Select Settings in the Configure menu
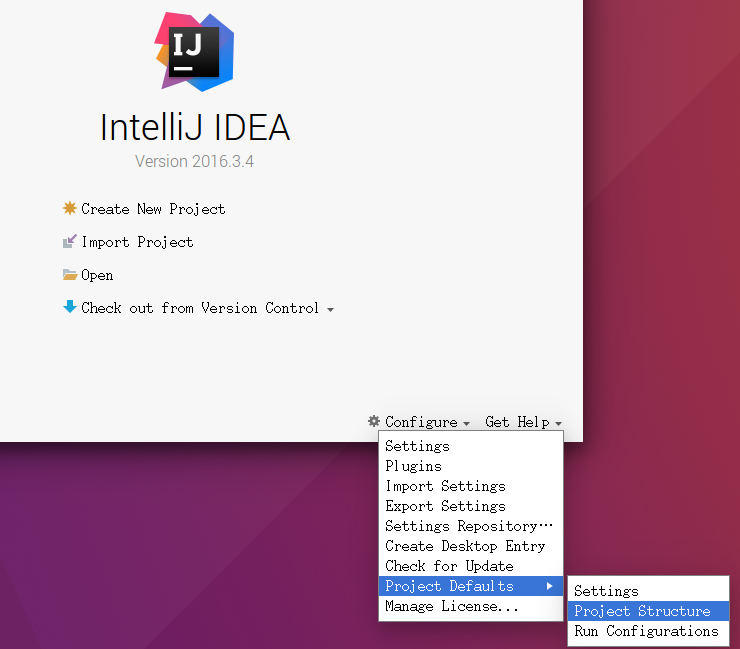This screenshot has width=740, height=649. click(471, 446)
